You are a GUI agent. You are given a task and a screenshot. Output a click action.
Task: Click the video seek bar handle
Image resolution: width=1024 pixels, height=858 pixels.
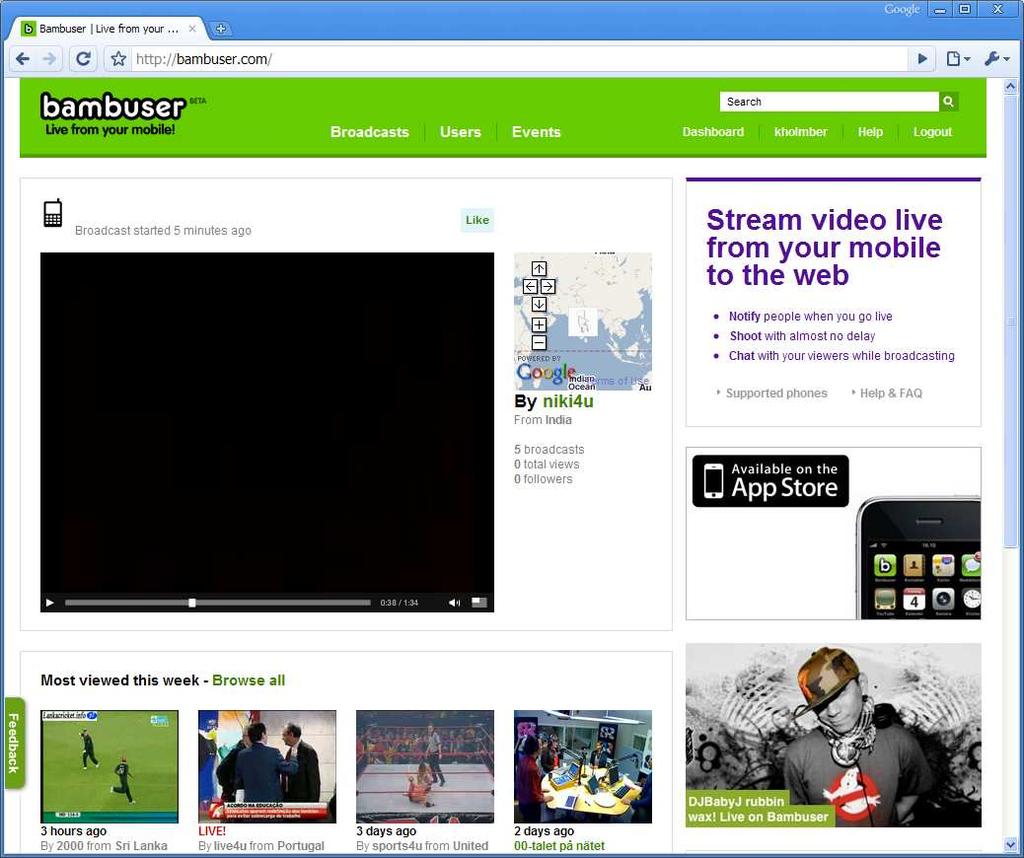192,603
